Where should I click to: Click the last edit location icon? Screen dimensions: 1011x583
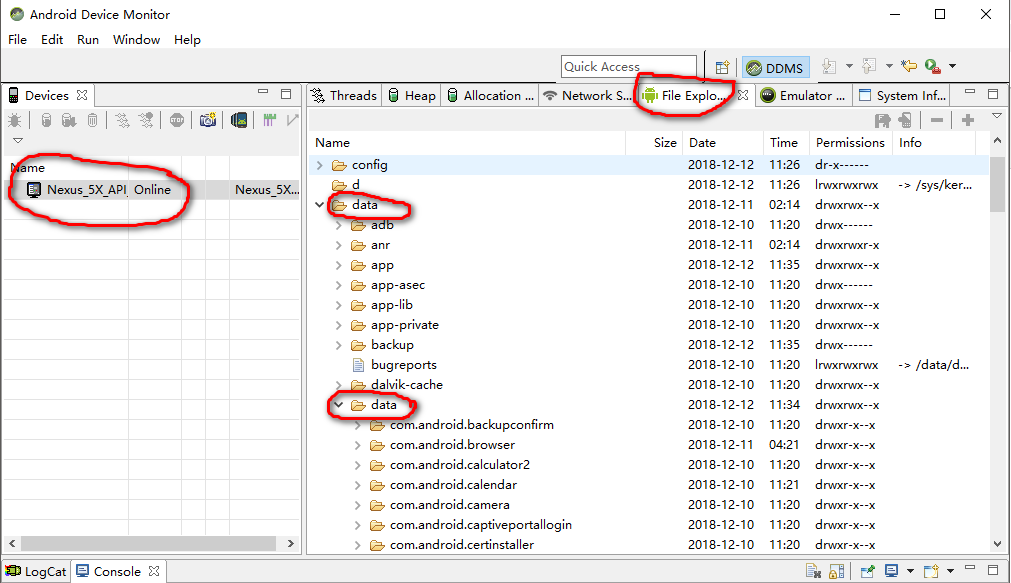[x=909, y=66]
